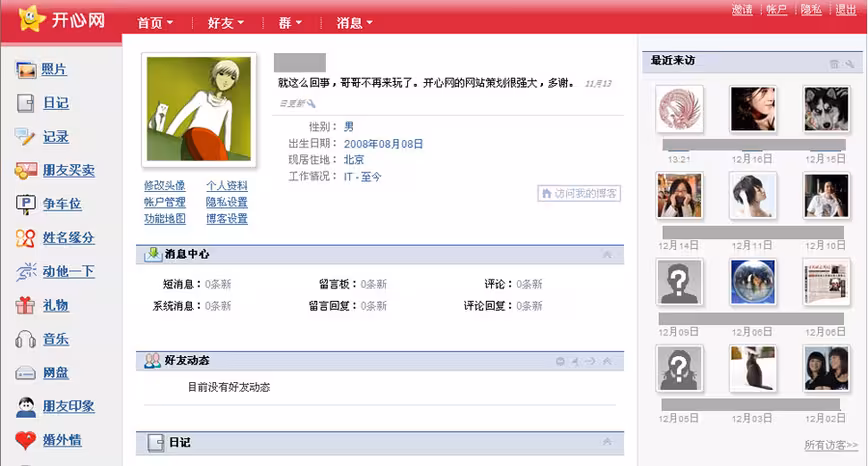Screen dimensions: 868x466
Task: Open the 好友 dropdown in top navigation
Action: click(x=225, y=23)
